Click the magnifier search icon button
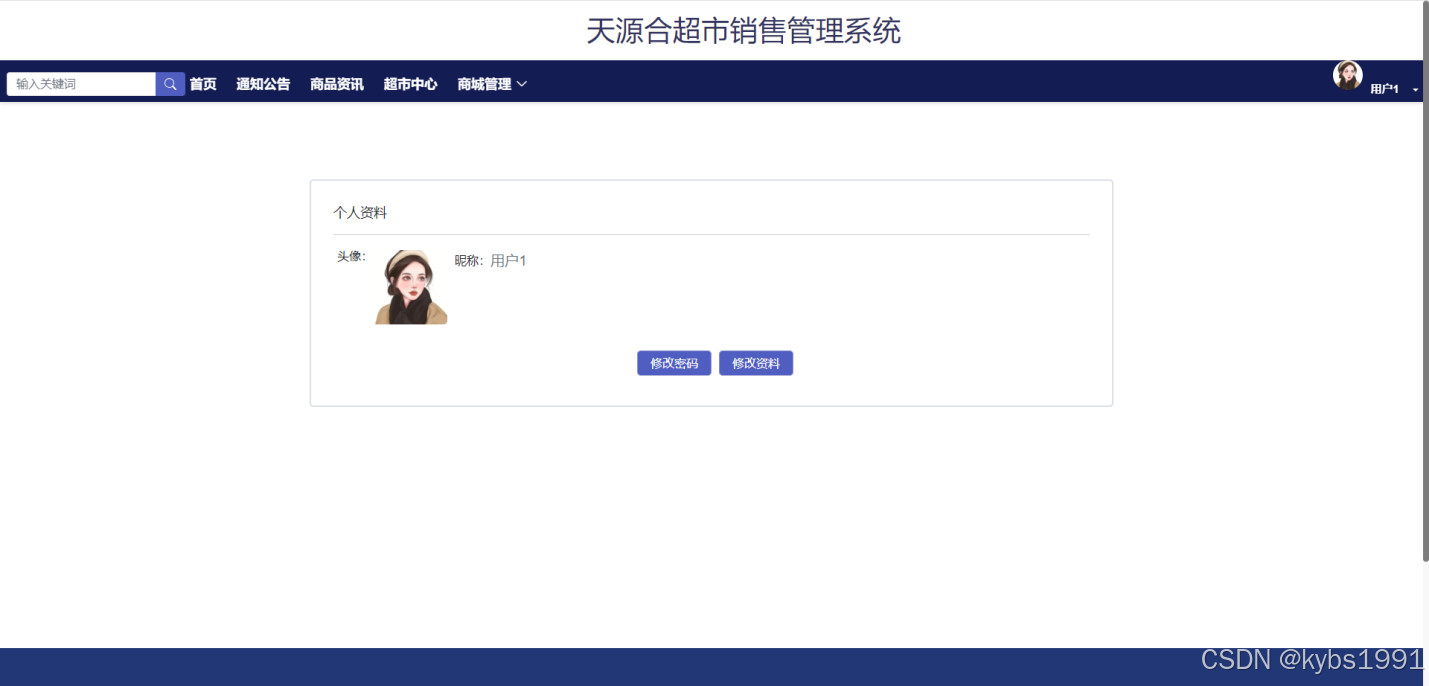Image resolution: width=1429 pixels, height=686 pixels. [x=170, y=84]
